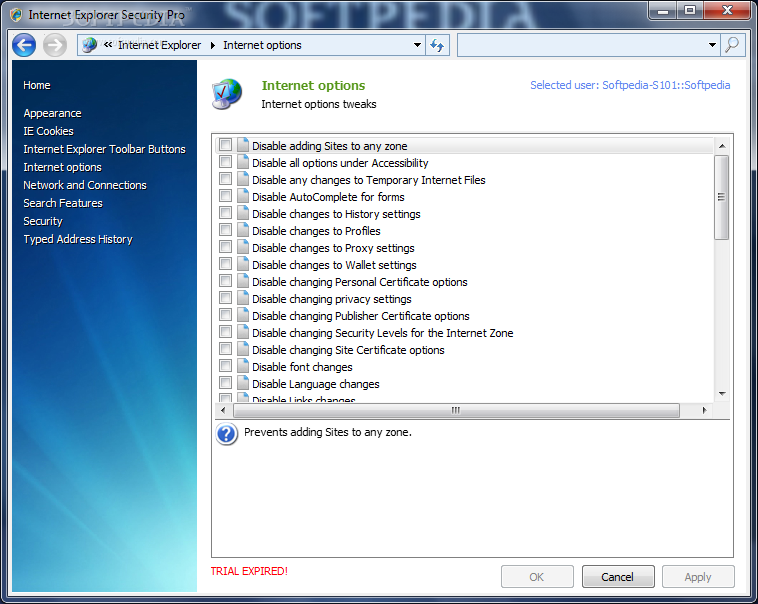The height and width of the screenshot is (604, 758).
Task: Click the OK button
Action: [x=537, y=577]
